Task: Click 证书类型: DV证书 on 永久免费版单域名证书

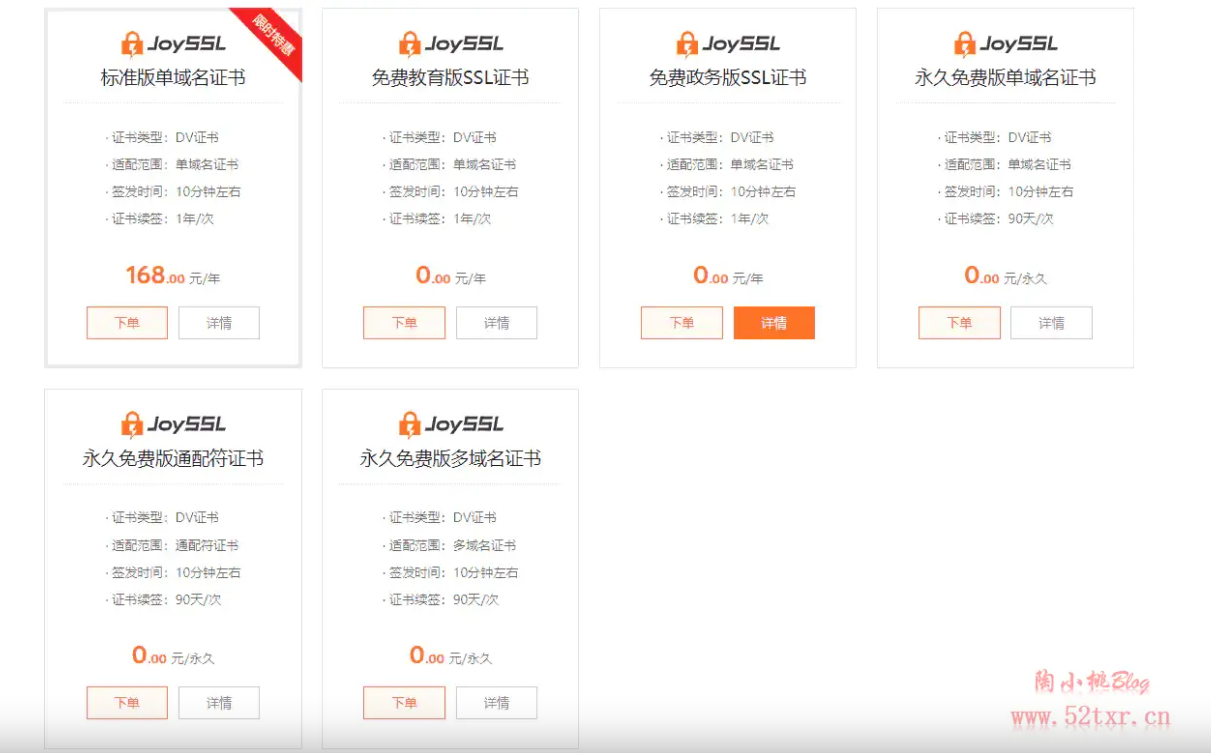Action: 994,137
